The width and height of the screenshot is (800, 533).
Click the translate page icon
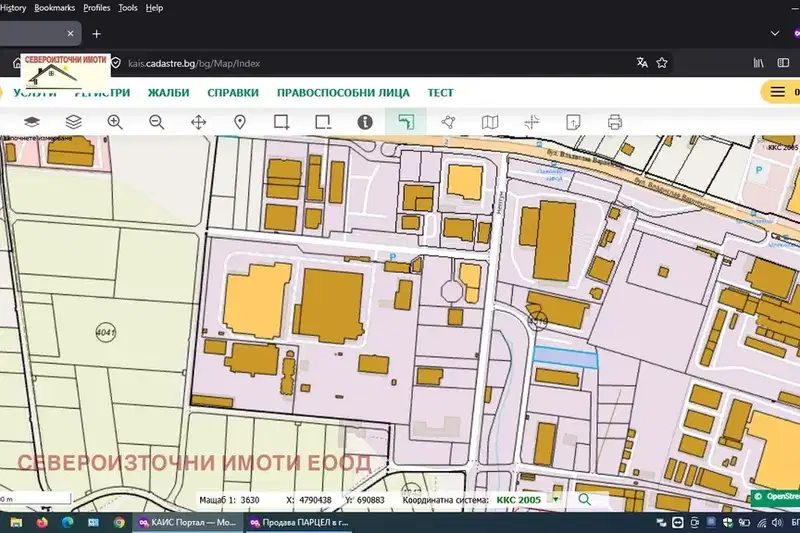click(642, 63)
